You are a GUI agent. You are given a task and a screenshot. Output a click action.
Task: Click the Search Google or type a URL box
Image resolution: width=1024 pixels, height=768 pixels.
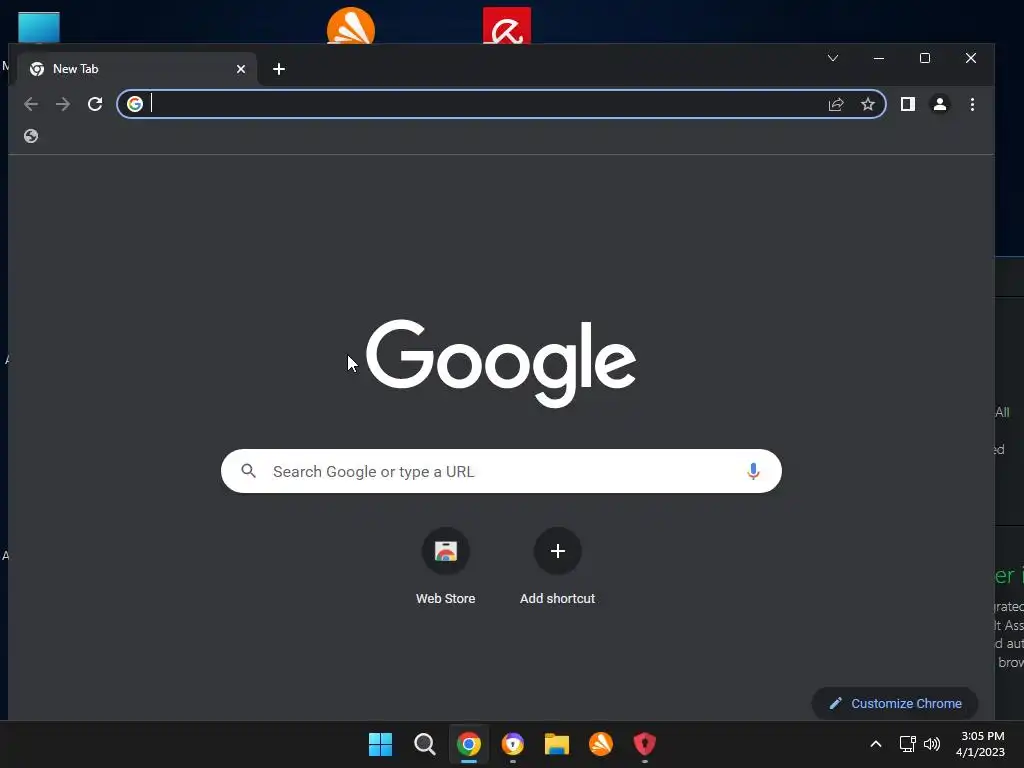[x=501, y=472]
